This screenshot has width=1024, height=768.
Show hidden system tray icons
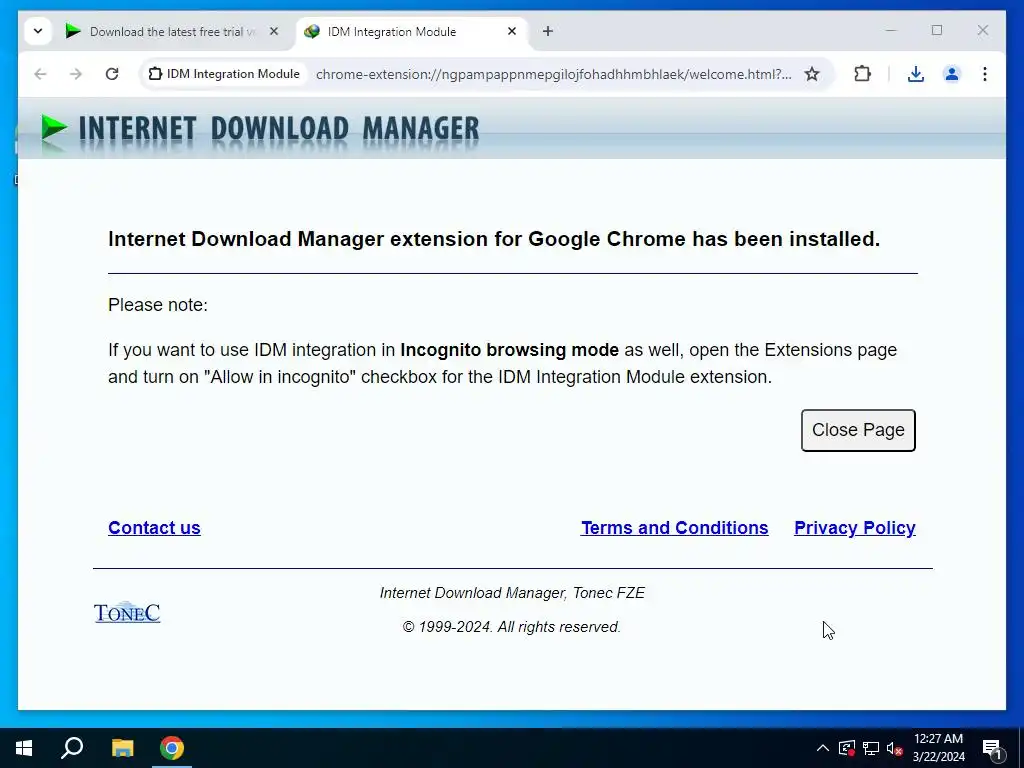point(823,748)
